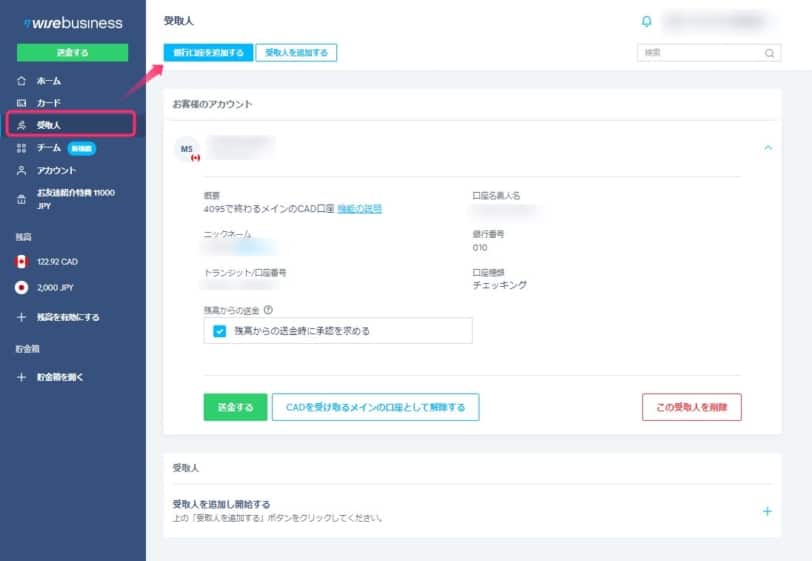Select 受取人 in the sidebar
This screenshot has width=812, height=561.
[x=71, y=124]
